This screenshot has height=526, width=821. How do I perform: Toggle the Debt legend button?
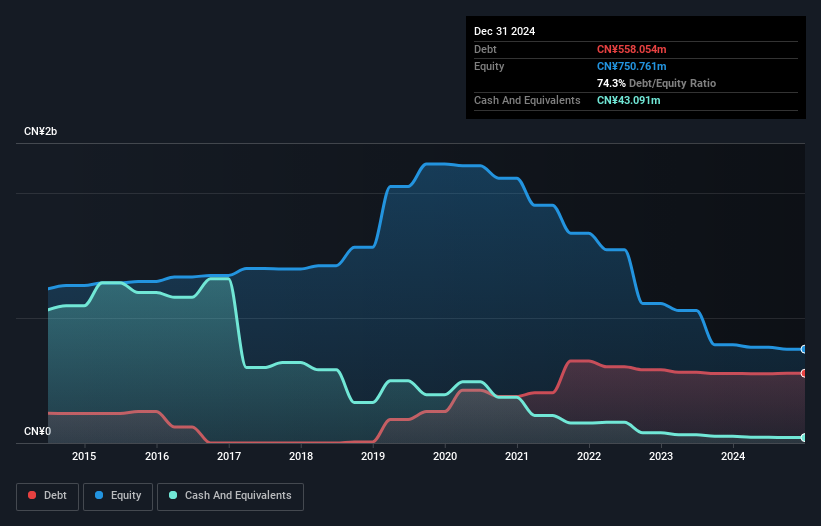(x=47, y=496)
